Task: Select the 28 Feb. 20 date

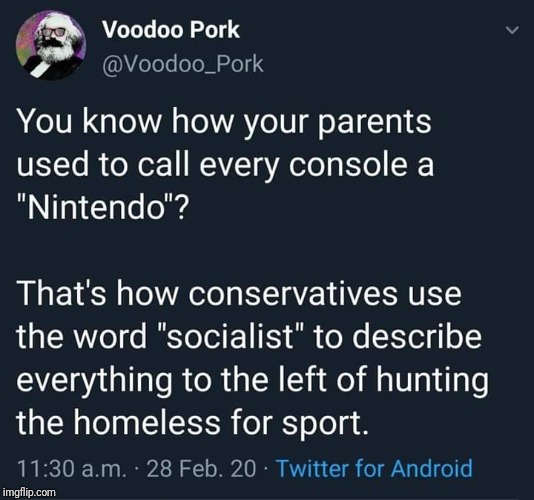Action: click(x=201, y=469)
